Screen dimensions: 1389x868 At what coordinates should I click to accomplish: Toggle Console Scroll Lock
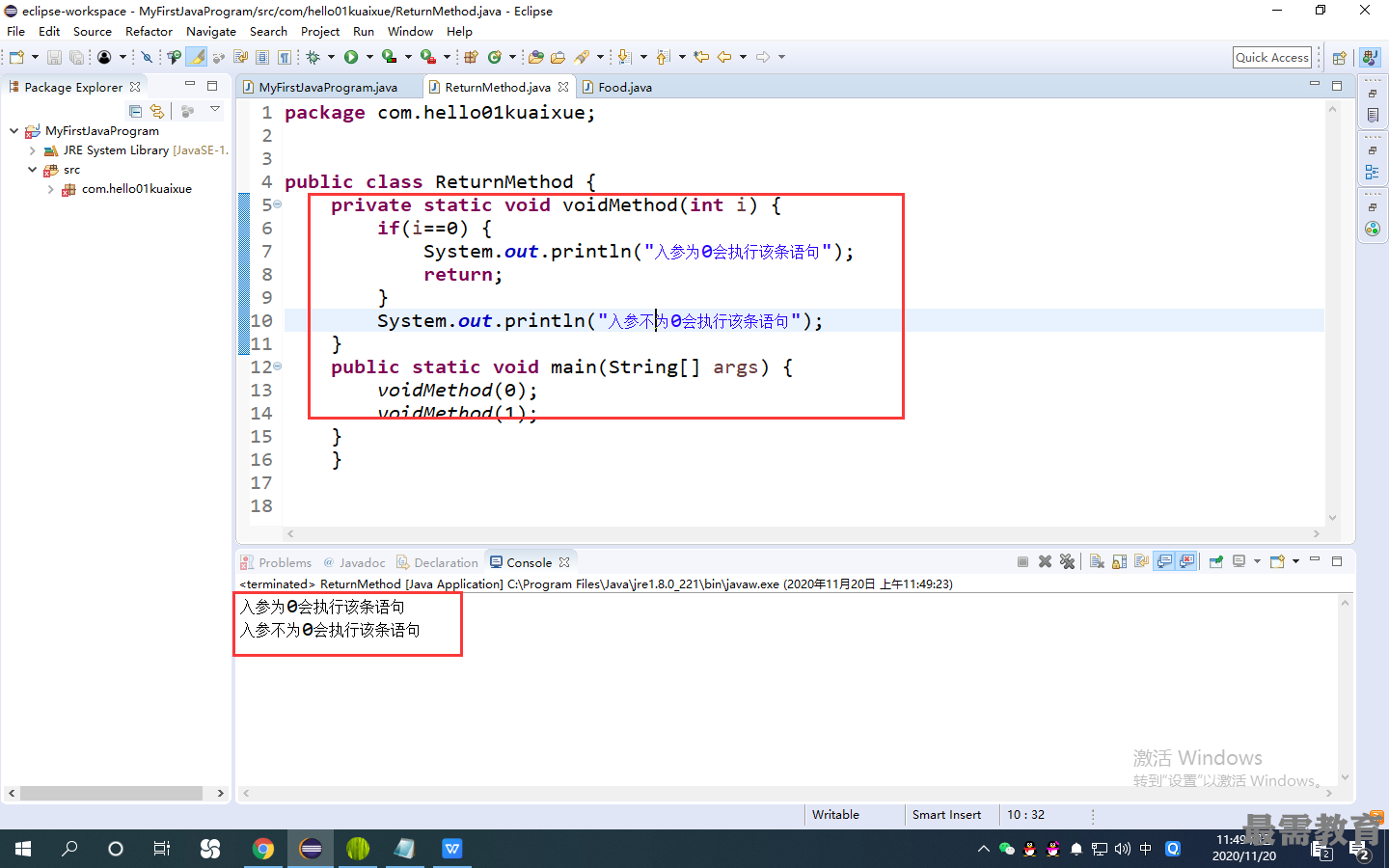[1120, 561]
